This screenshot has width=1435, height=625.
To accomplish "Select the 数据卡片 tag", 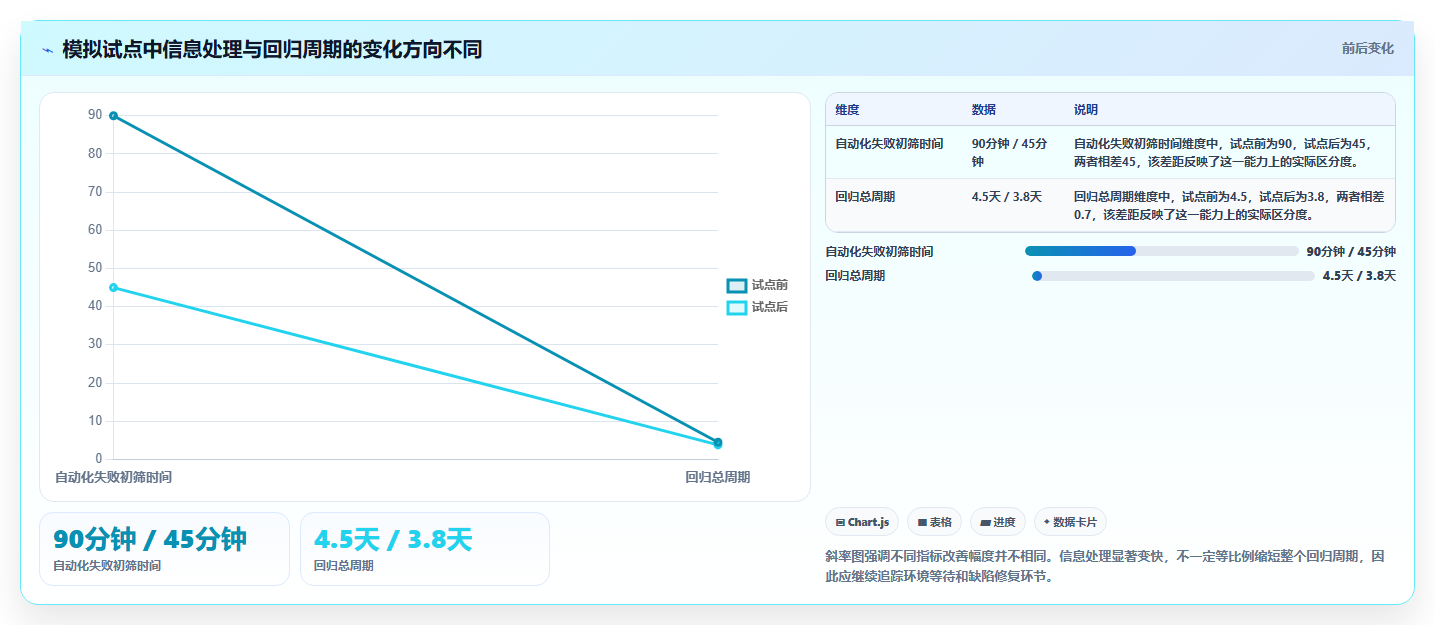I will [x=1070, y=522].
